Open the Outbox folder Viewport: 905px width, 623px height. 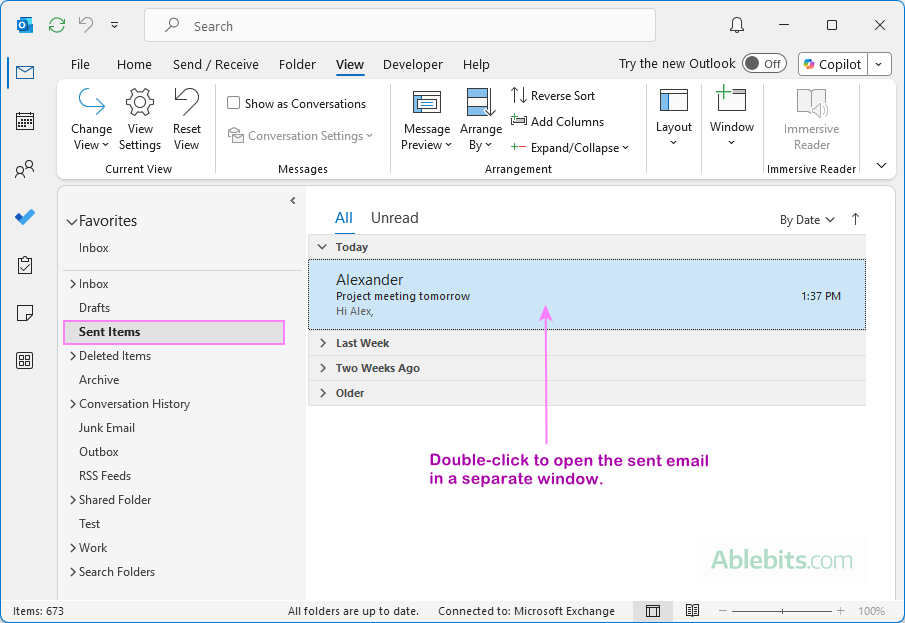99,452
